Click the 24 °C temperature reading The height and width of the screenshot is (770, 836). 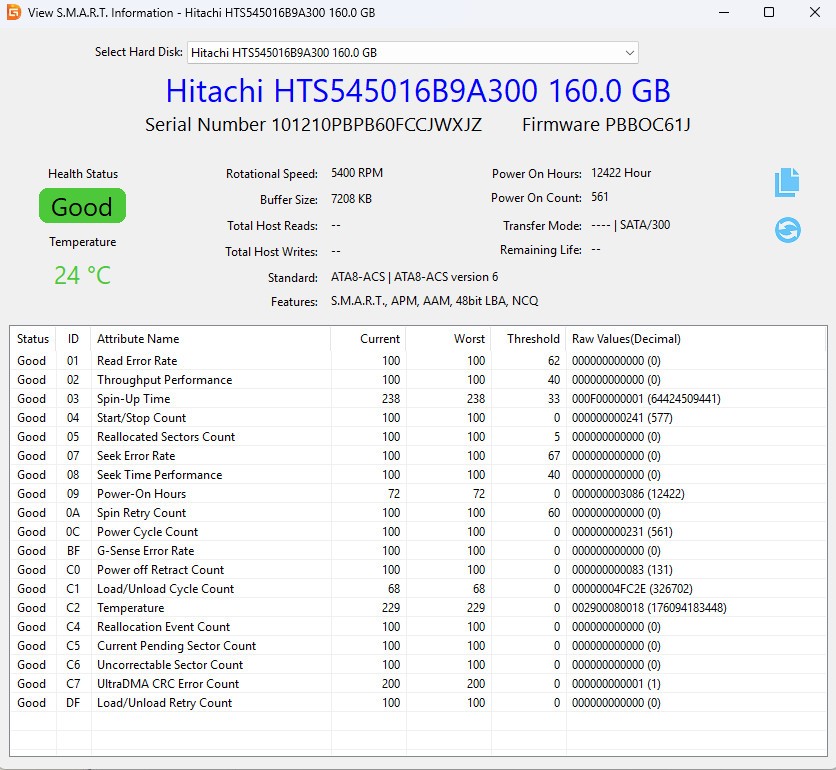tap(82, 276)
